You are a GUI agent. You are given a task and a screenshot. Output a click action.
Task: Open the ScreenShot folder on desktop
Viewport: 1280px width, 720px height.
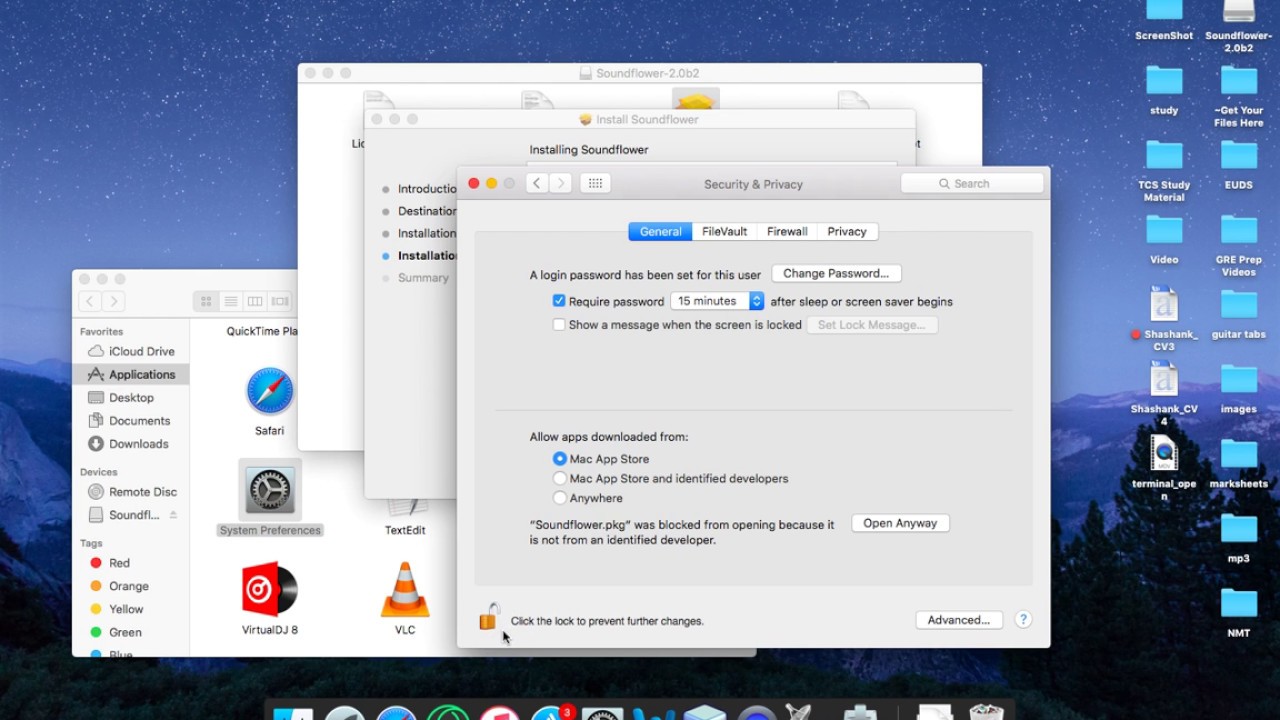(x=1164, y=10)
